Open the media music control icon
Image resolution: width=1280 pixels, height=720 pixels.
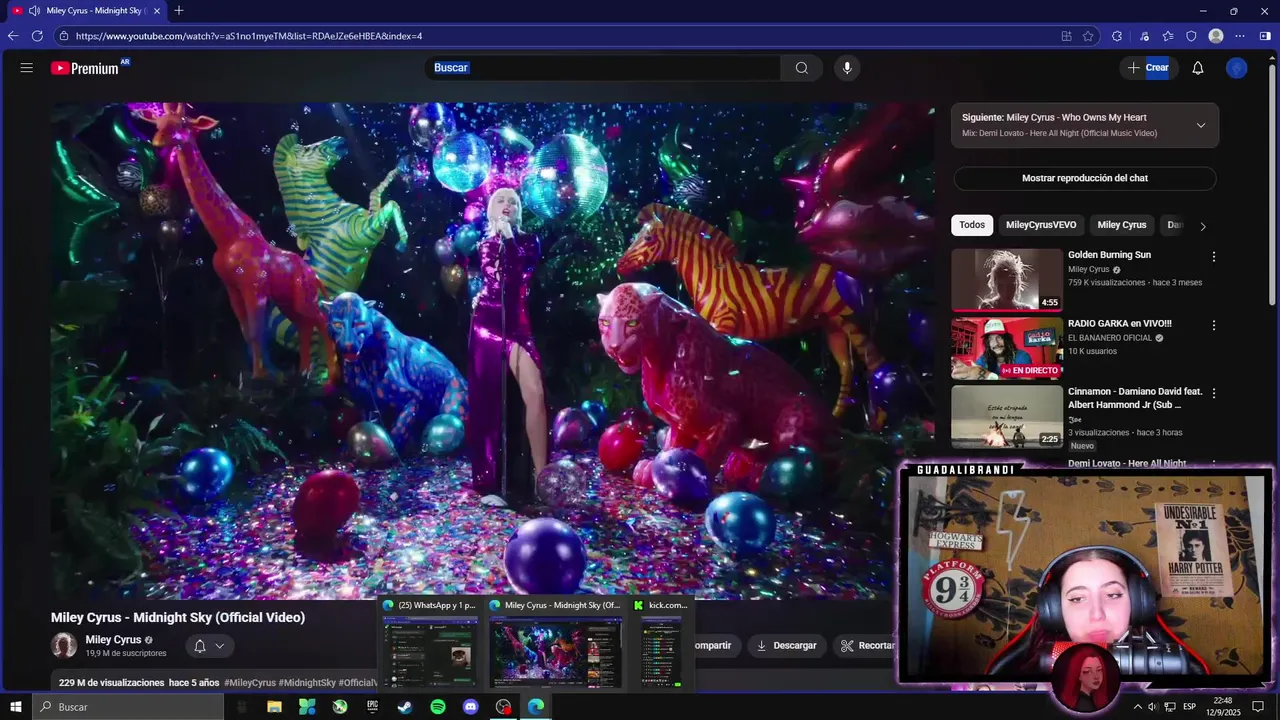[1145, 36]
